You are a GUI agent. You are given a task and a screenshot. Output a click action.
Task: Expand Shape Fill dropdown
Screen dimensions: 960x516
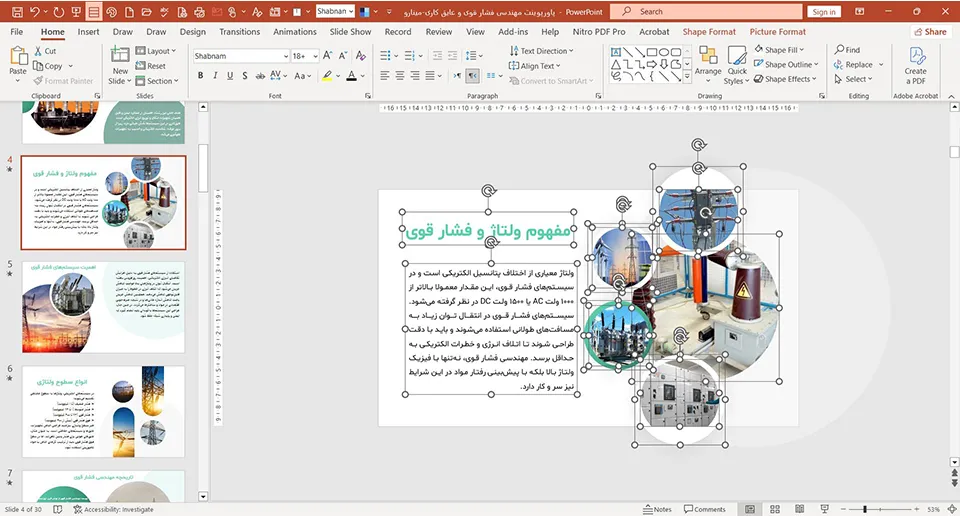point(779,50)
